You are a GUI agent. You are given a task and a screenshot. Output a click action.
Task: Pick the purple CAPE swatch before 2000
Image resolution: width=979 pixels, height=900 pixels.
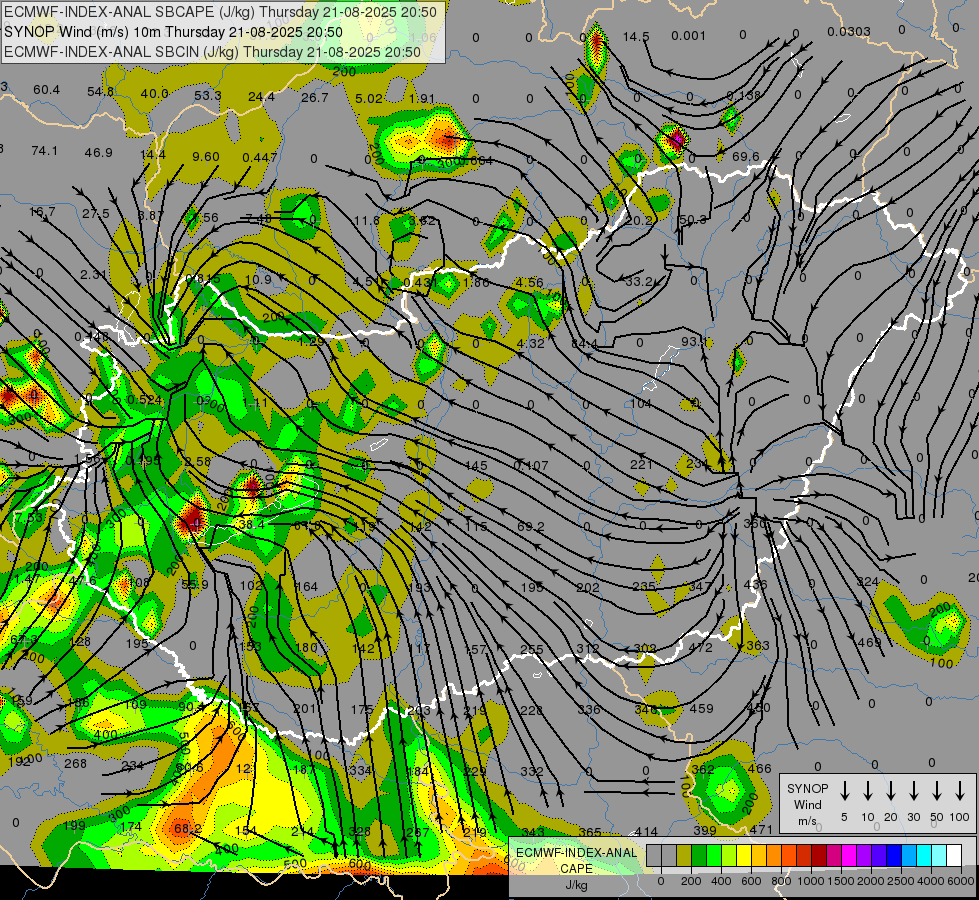(x=864, y=855)
